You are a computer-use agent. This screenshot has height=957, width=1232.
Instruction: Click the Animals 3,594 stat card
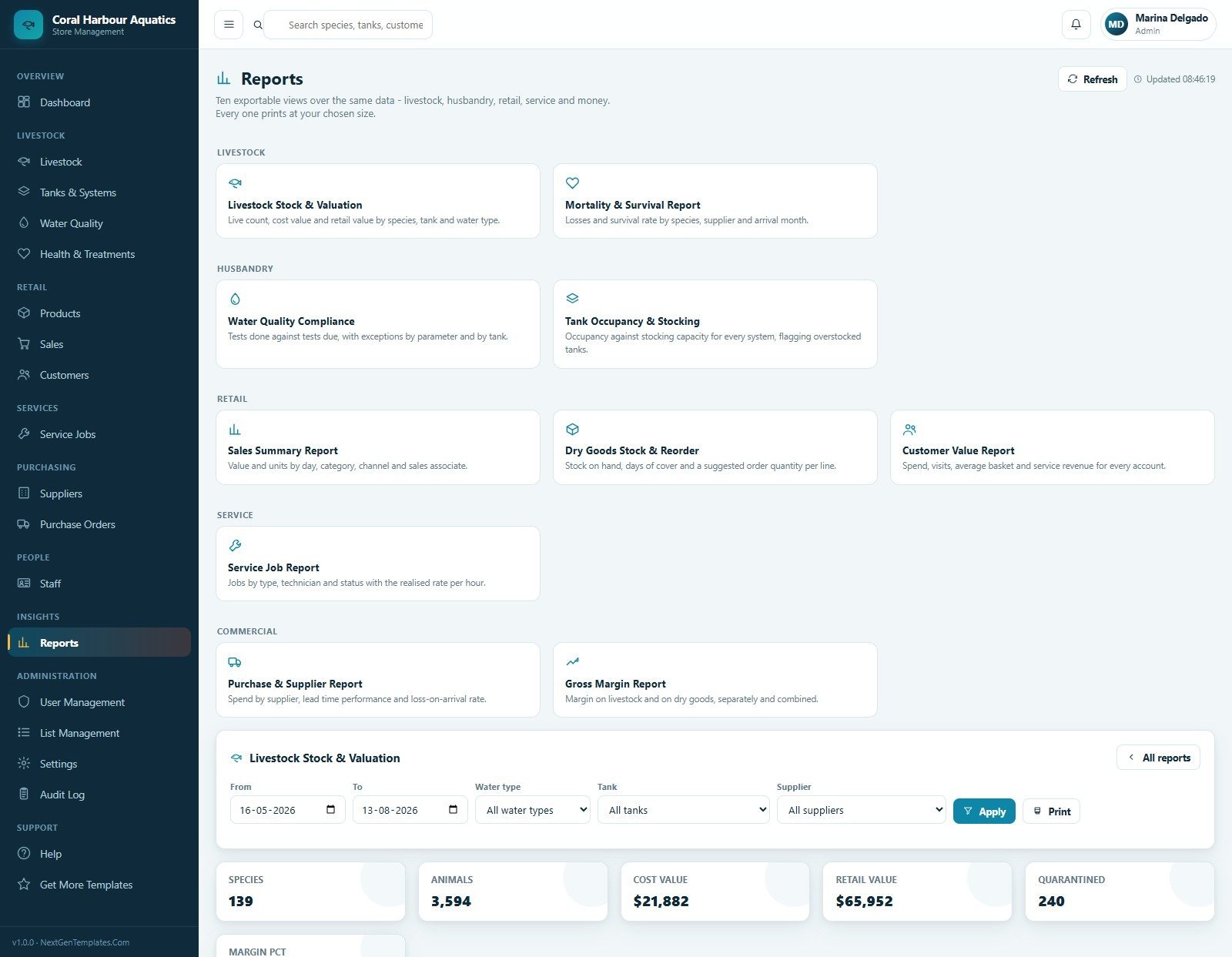(x=513, y=891)
